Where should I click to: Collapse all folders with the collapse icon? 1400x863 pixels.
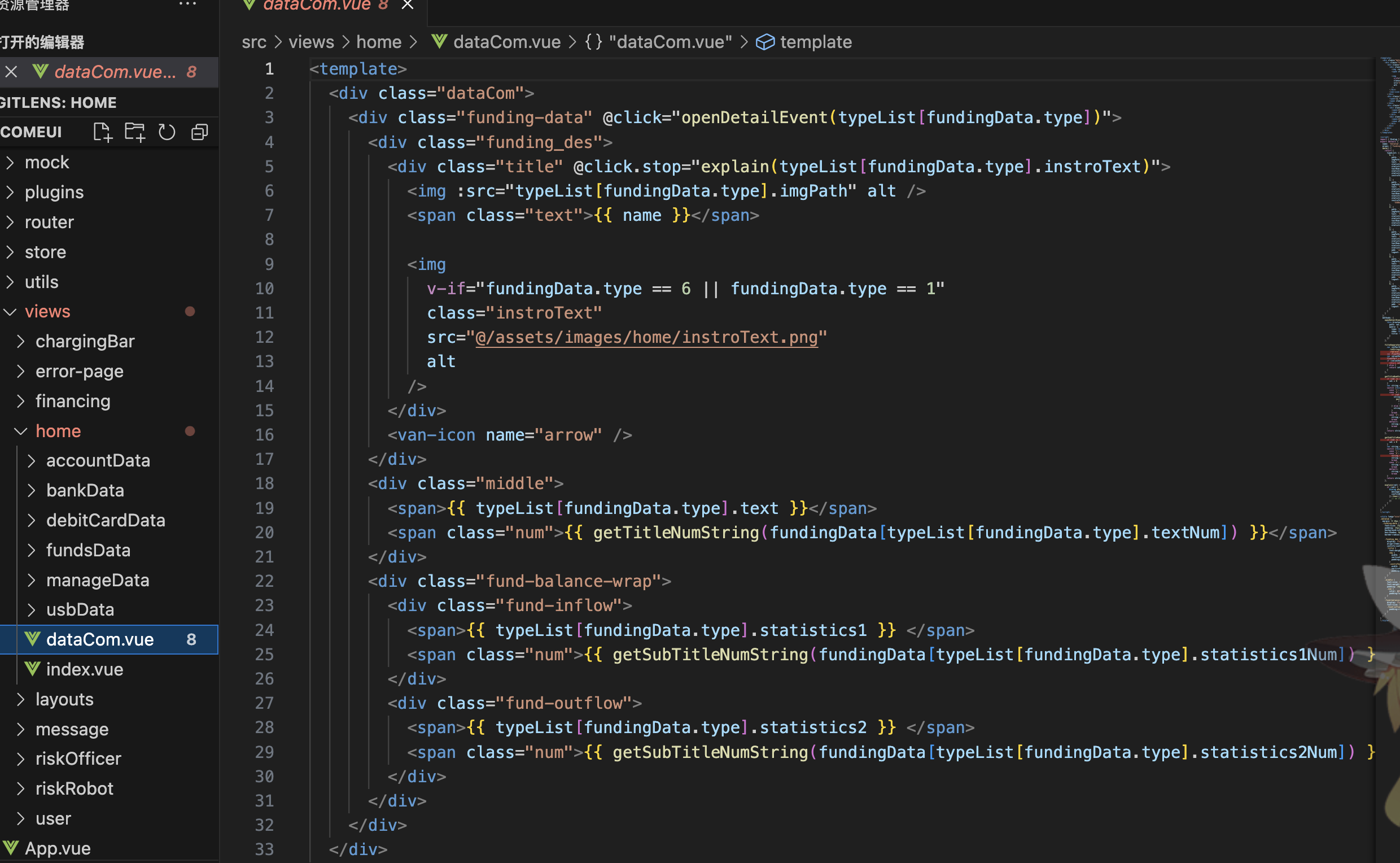[199, 132]
